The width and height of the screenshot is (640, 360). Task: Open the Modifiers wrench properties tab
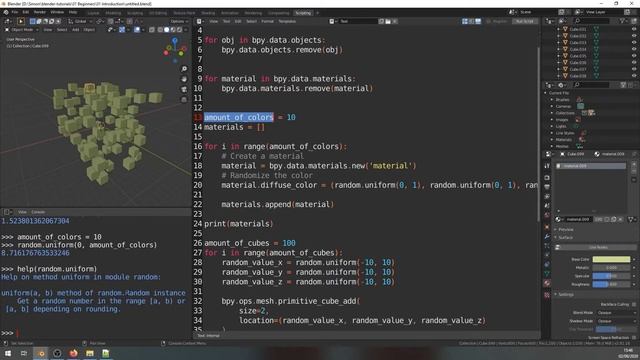(547, 236)
